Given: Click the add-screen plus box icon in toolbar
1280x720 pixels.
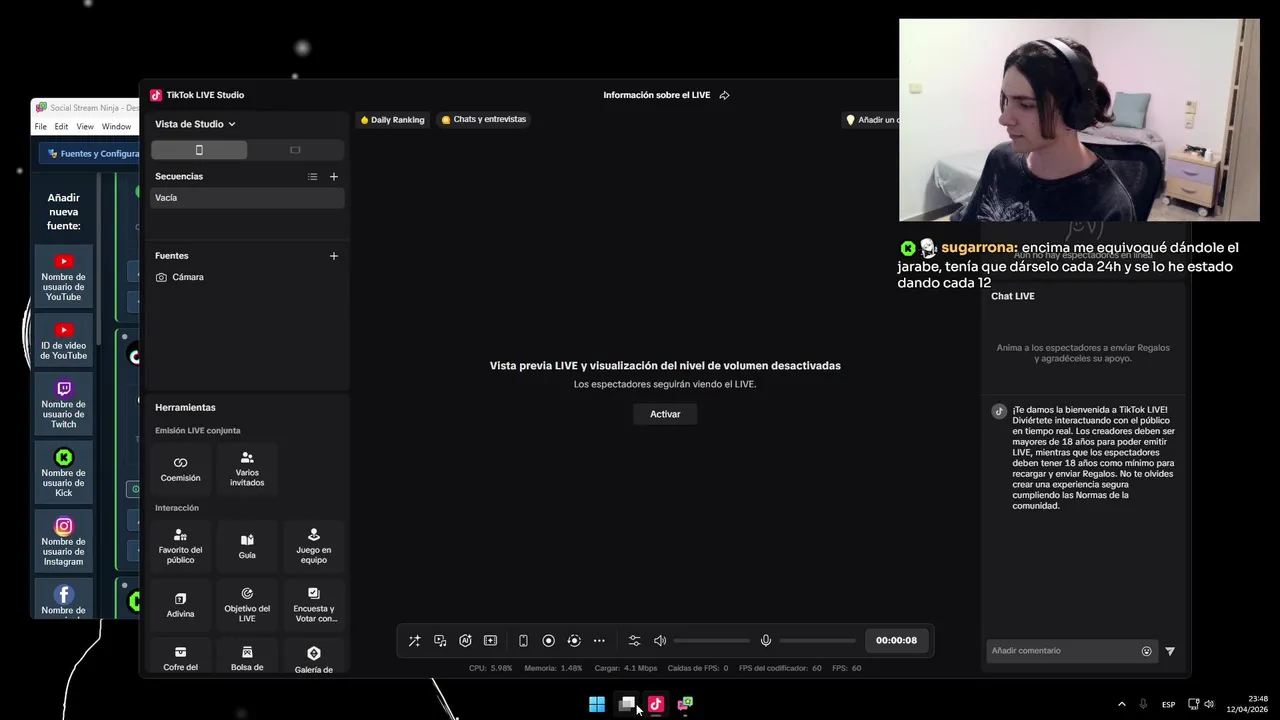Looking at the screenshot, I should (490, 641).
